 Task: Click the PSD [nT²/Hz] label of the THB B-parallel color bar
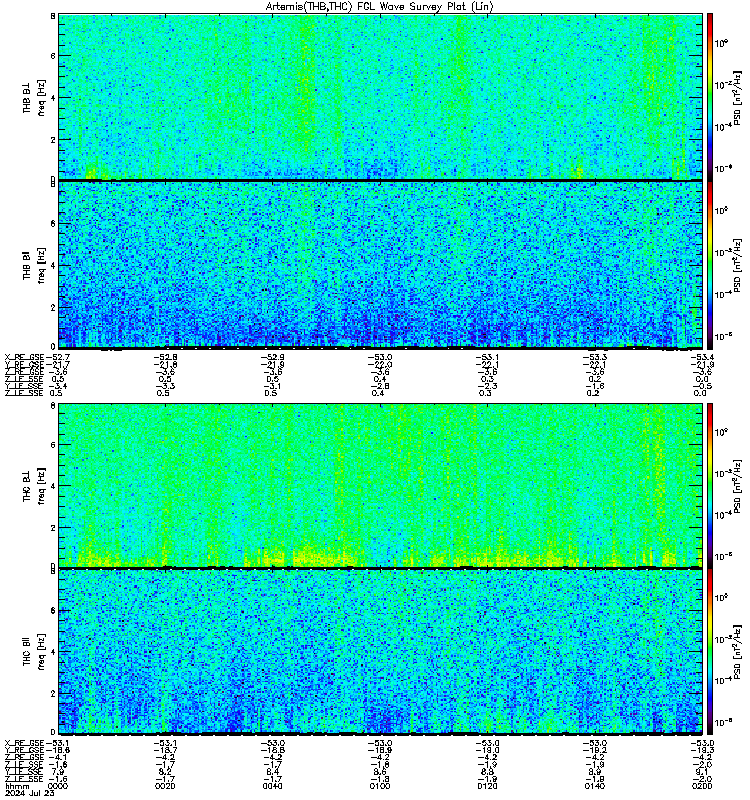[737, 265]
